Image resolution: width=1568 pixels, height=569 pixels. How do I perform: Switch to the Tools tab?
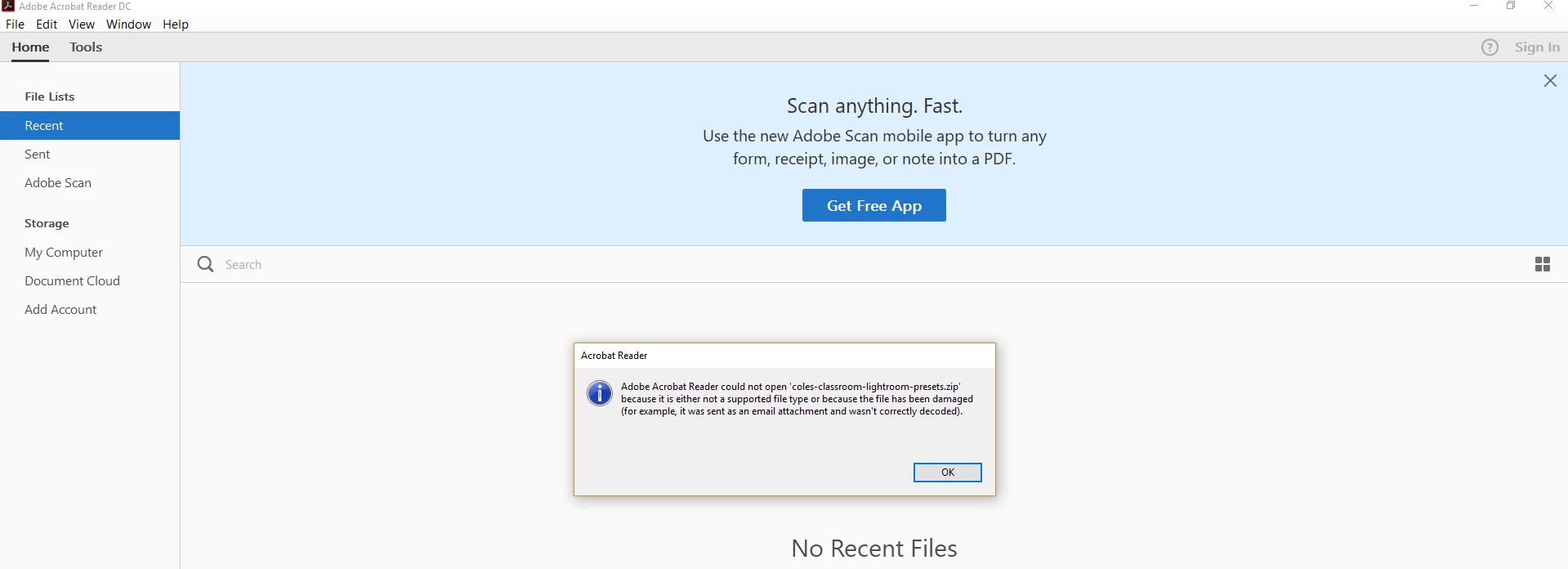pos(86,47)
